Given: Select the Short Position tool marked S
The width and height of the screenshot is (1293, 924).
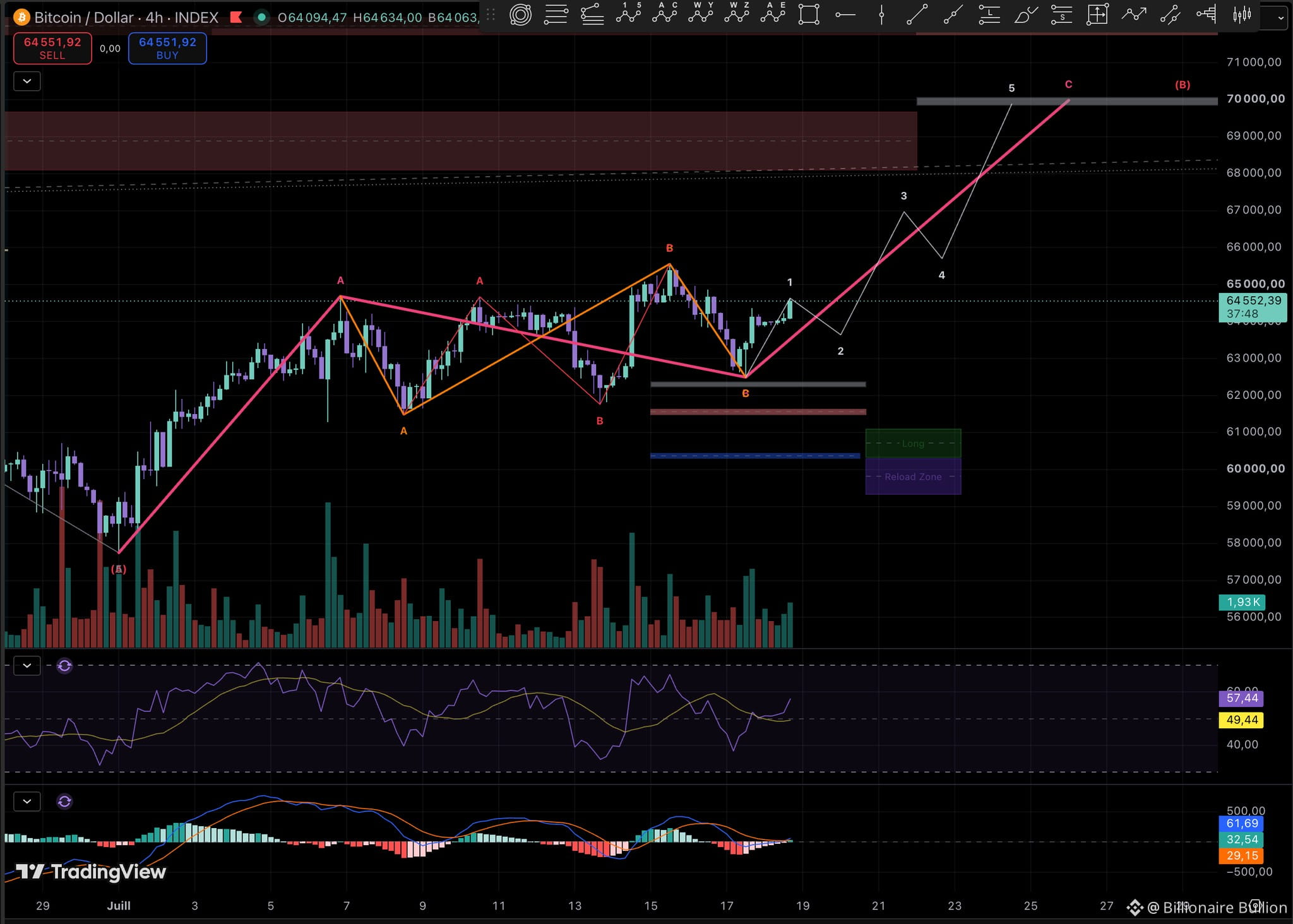Looking at the screenshot, I should point(1062,14).
